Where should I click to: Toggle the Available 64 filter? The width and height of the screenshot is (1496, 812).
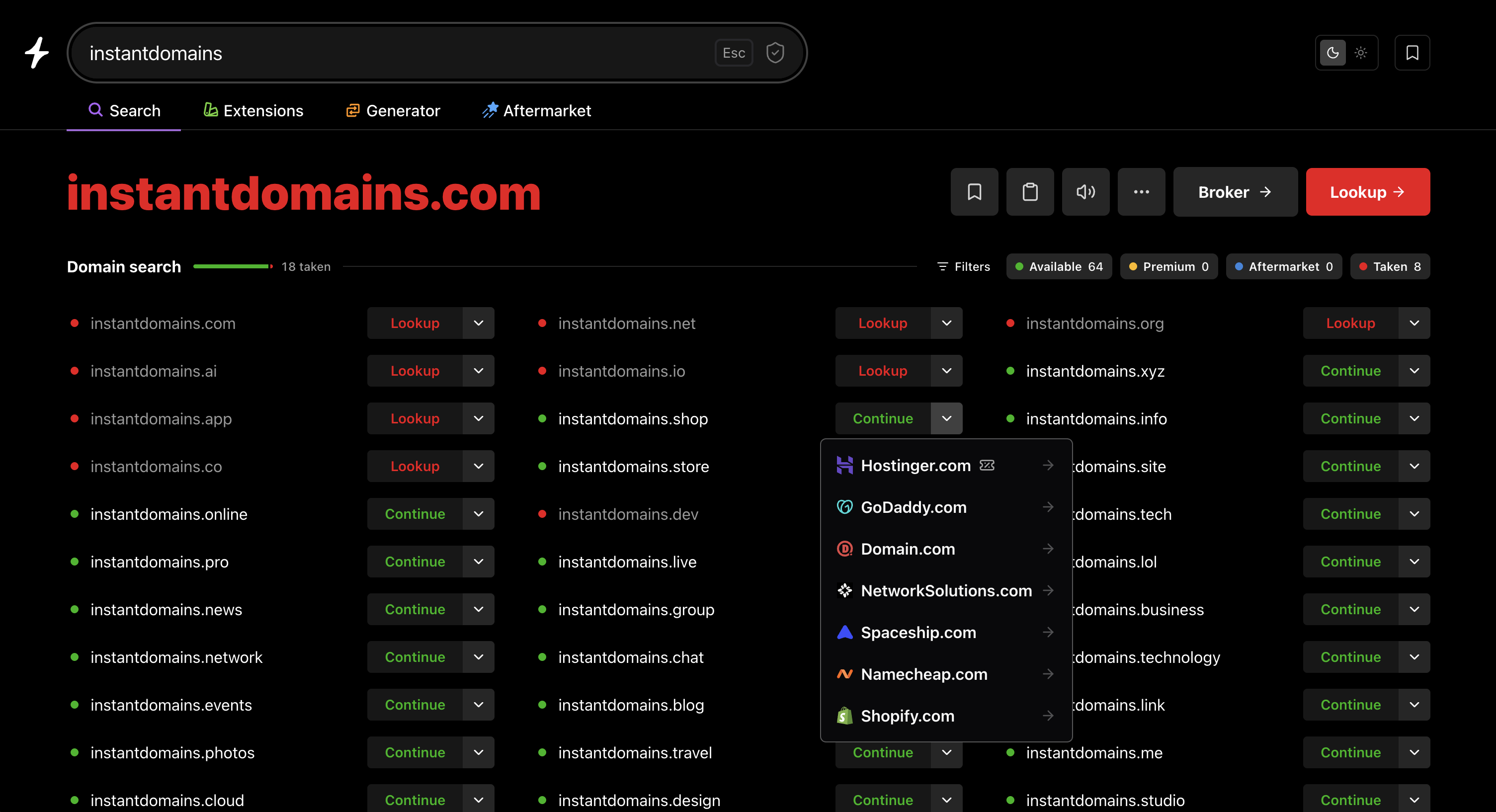point(1059,266)
